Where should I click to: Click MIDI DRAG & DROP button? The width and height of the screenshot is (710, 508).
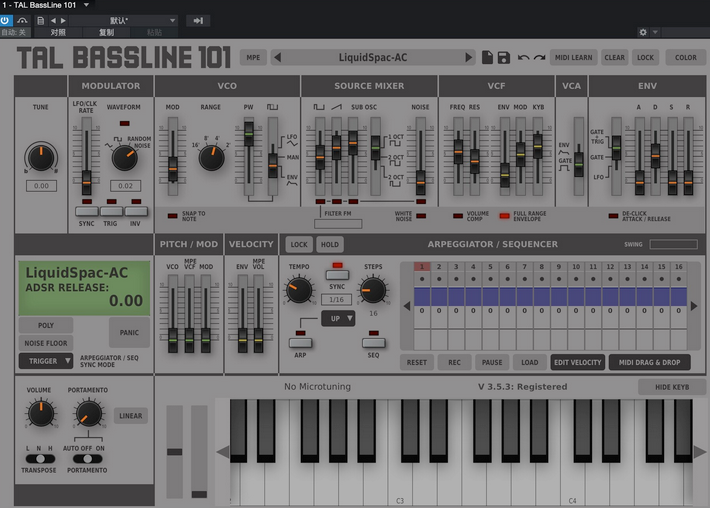649,362
